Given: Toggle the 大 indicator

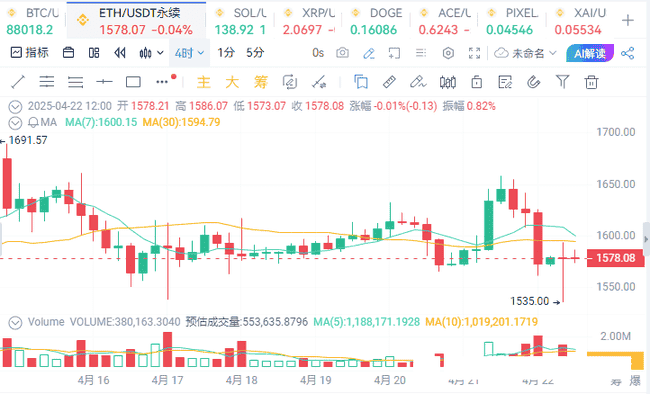Looking at the screenshot, I should click(x=232, y=82).
